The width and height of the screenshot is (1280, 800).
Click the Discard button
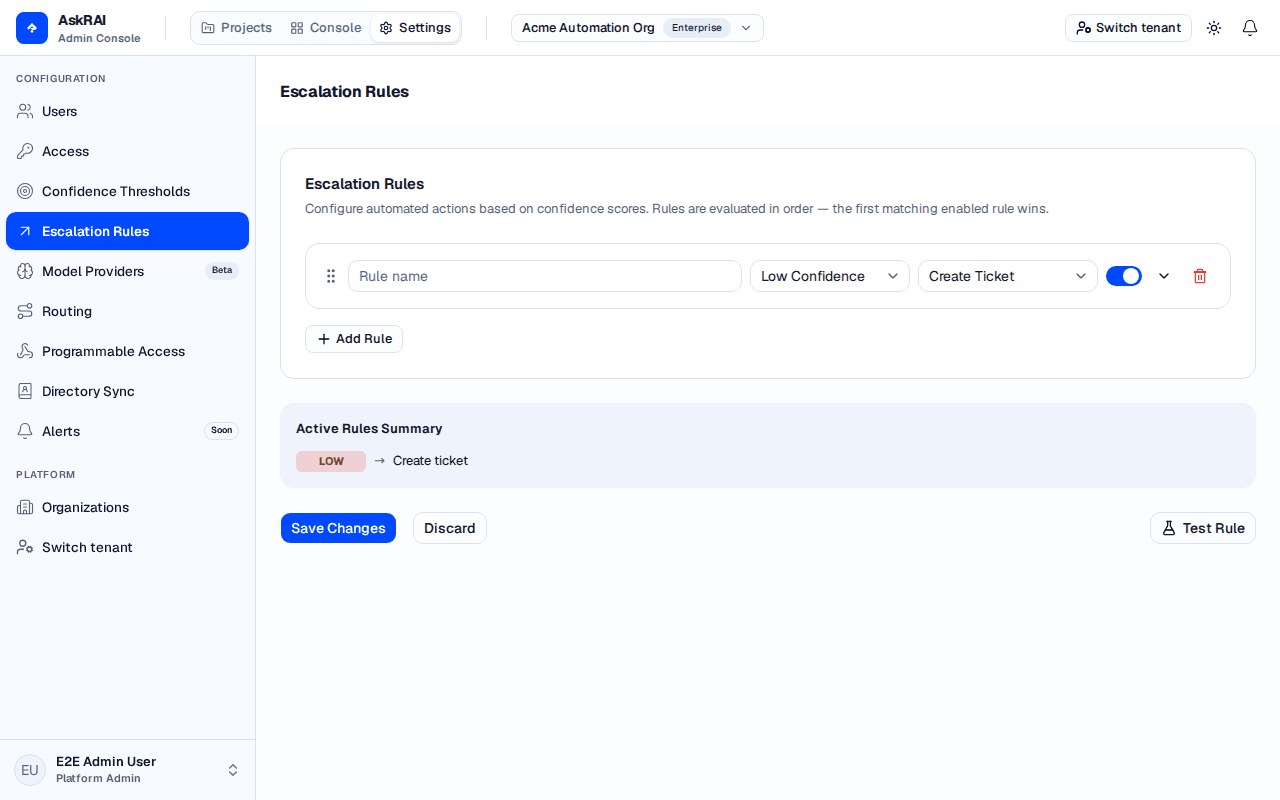tap(450, 528)
